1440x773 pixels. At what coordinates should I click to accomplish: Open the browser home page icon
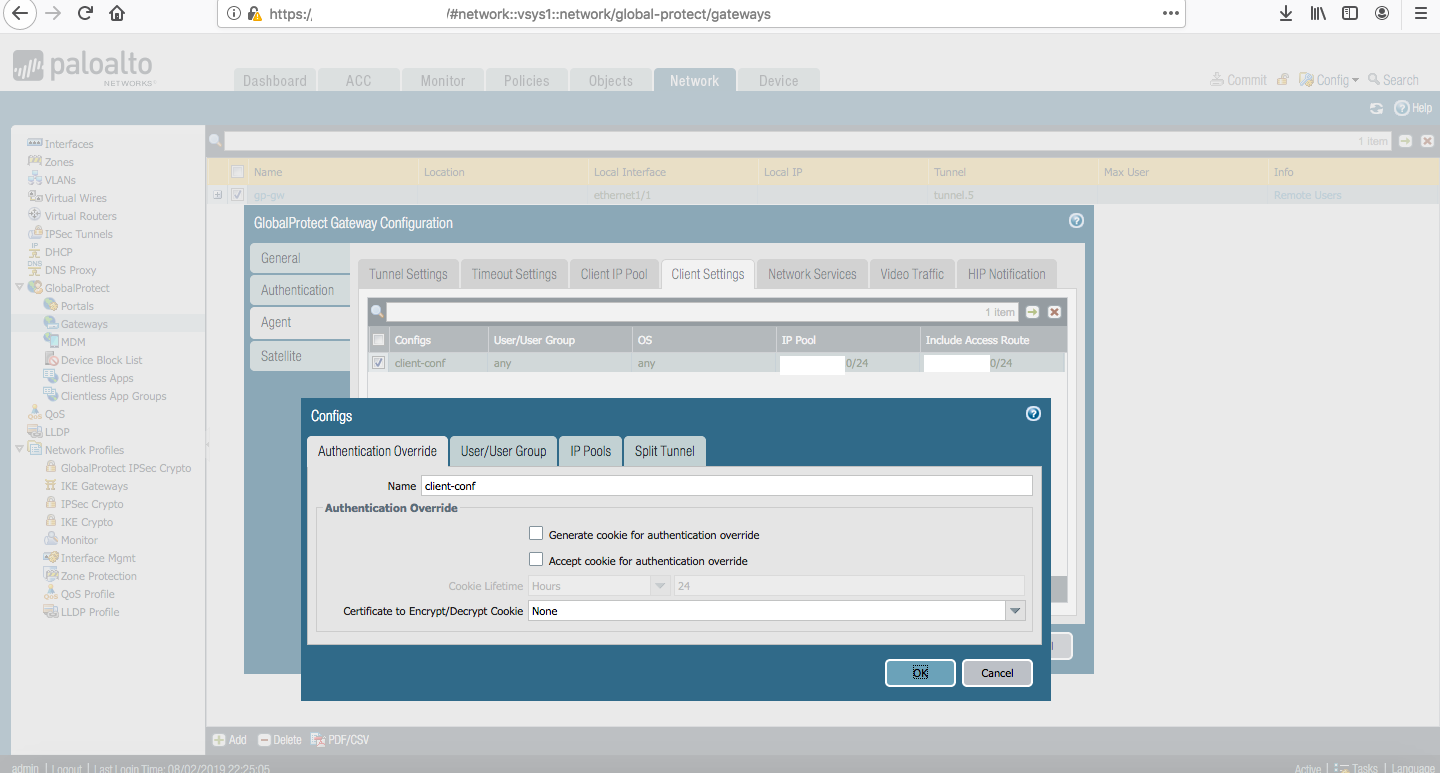pos(117,14)
